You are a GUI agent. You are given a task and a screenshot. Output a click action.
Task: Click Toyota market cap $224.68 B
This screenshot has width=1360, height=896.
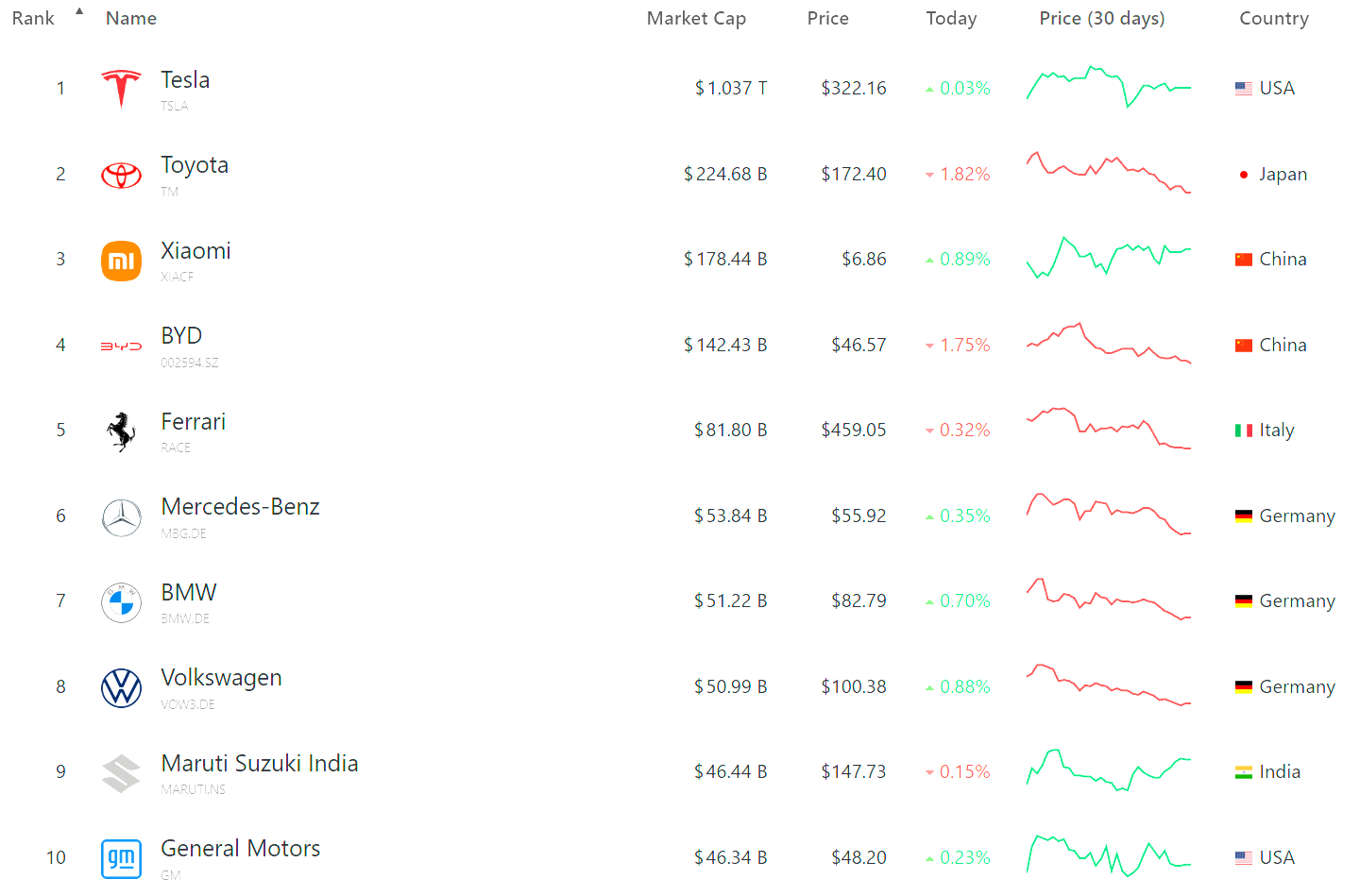(x=725, y=175)
